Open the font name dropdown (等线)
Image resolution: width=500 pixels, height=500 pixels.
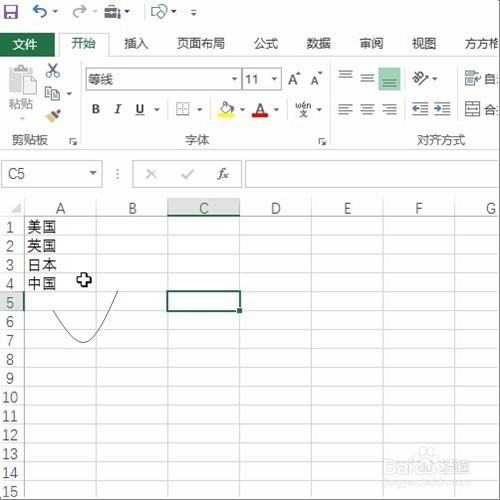[234, 79]
